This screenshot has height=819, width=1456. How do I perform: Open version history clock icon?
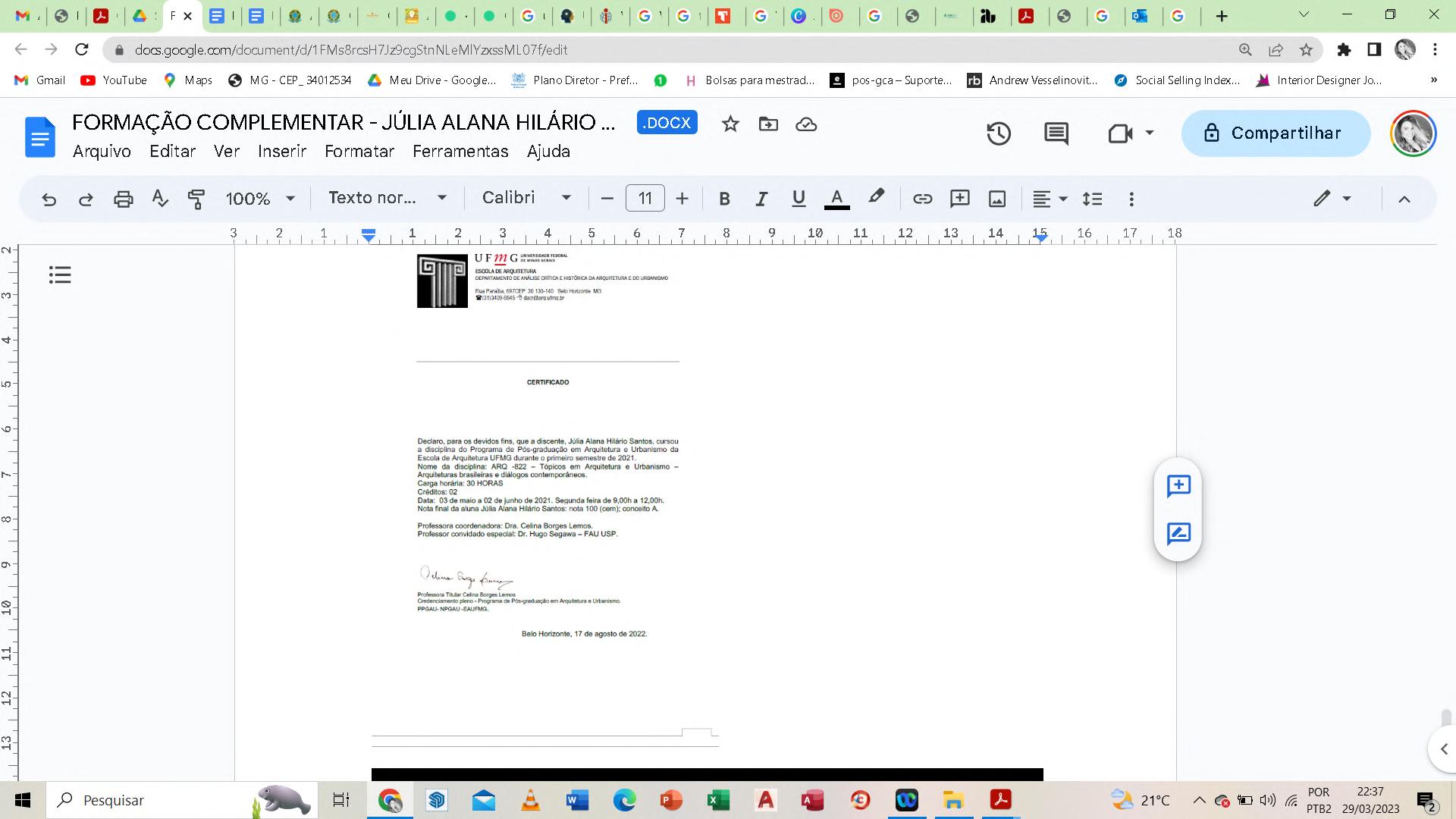point(999,133)
